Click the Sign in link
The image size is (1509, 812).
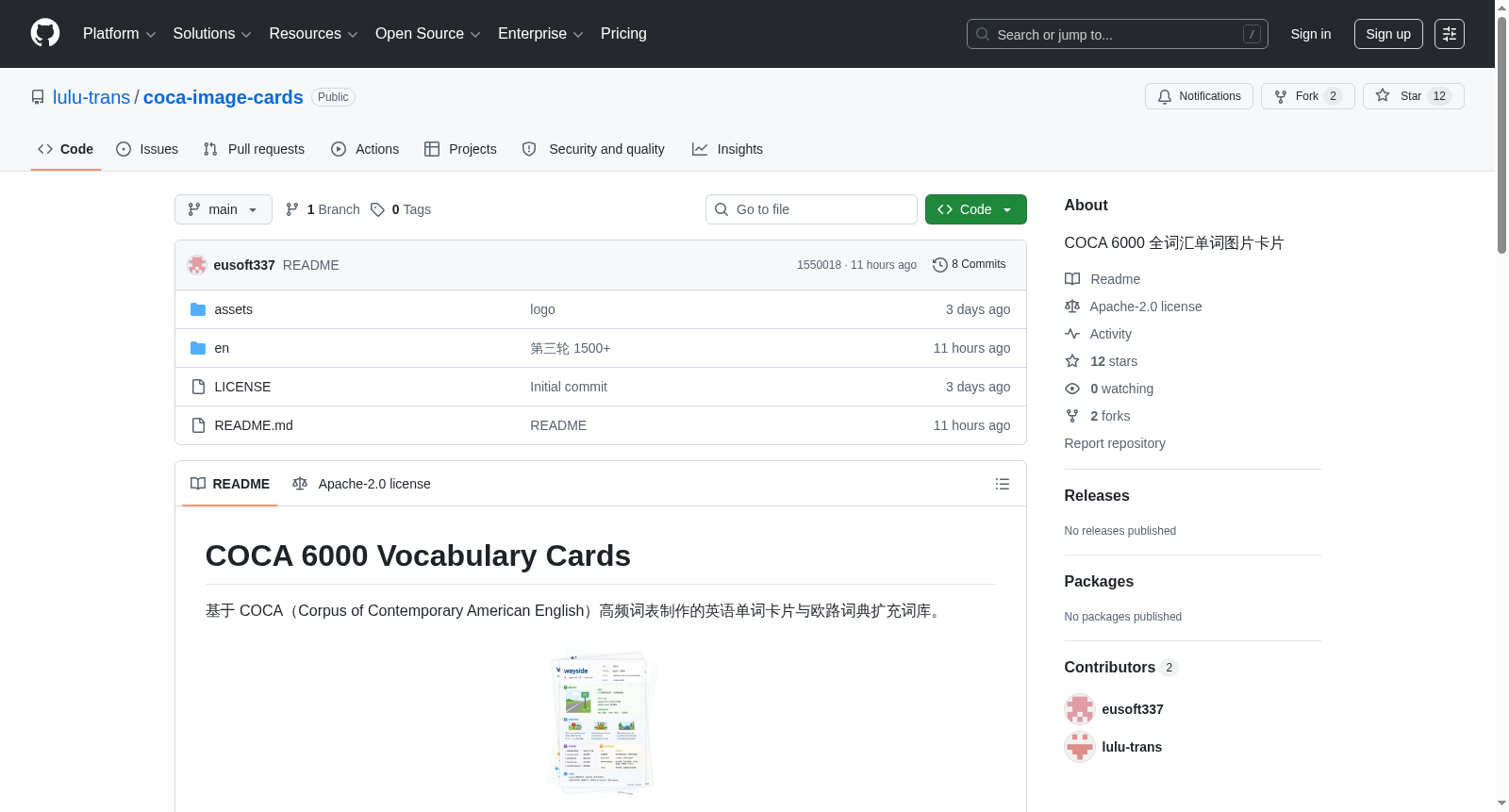tap(1311, 34)
